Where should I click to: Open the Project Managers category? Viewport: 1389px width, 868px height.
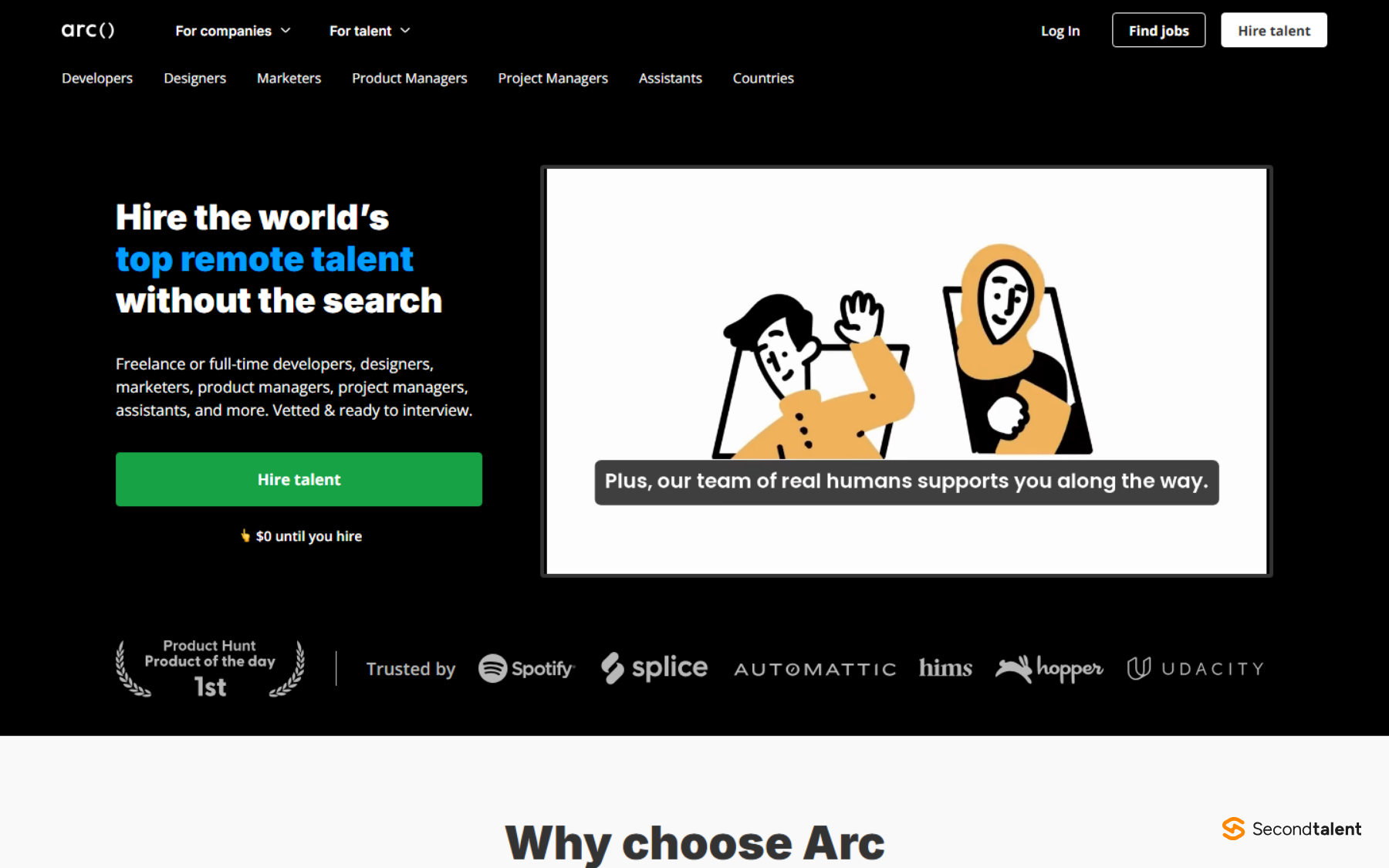click(x=553, y=78)
